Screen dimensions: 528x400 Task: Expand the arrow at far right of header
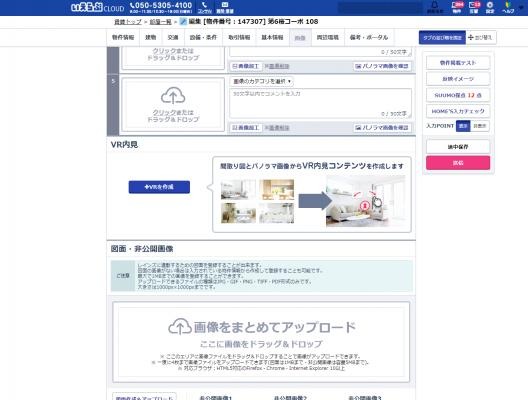[x=522, y=7]
